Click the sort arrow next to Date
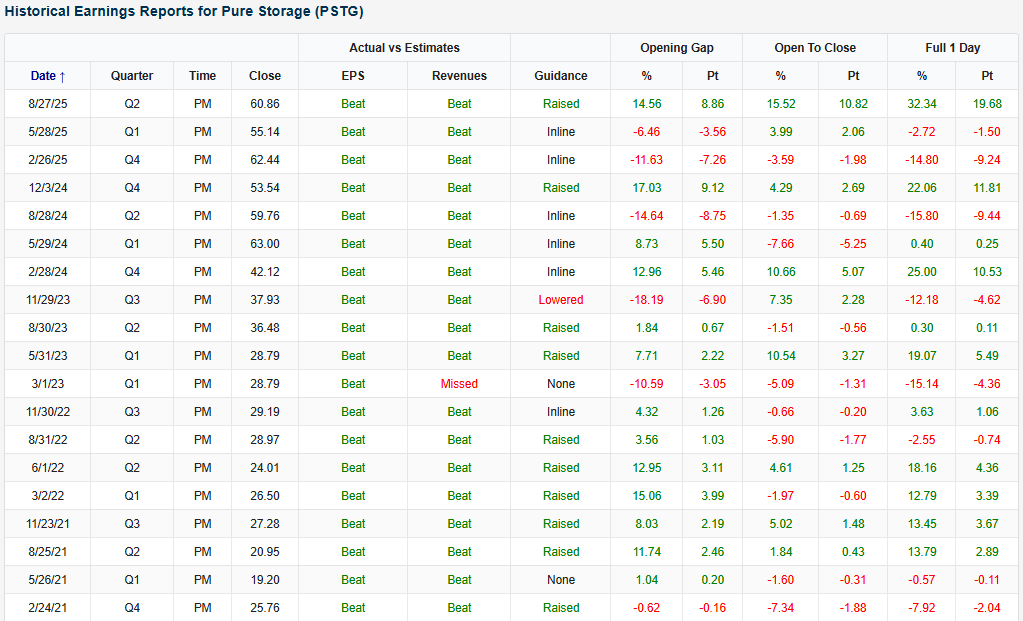 point(63,76)
